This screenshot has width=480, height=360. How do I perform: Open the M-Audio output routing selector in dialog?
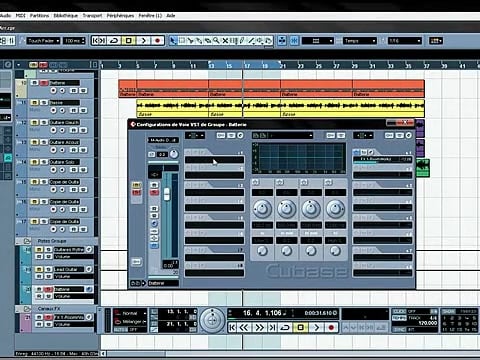point(163,140)
